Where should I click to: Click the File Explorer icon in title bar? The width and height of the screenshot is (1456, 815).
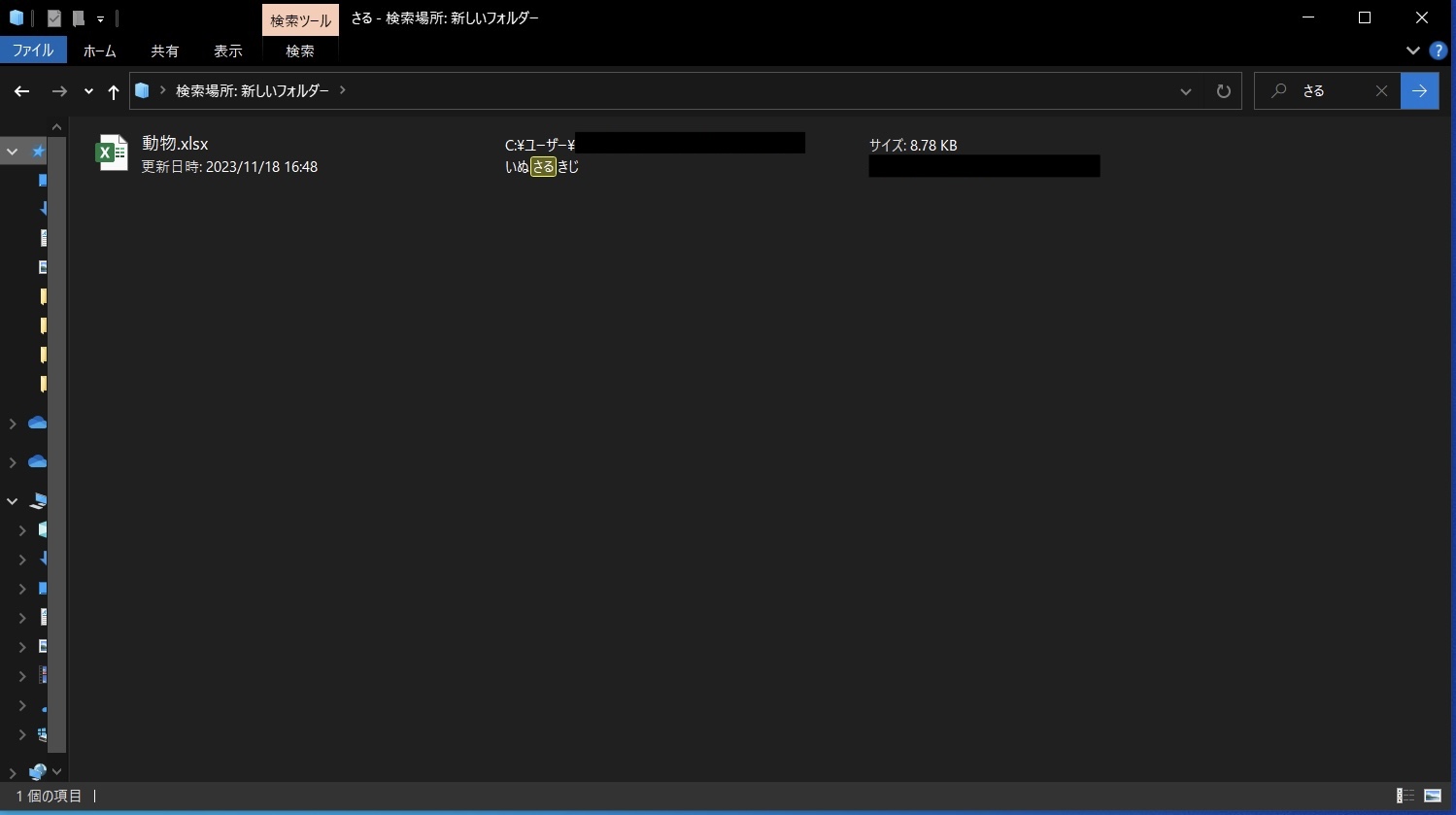click(17, 17)
